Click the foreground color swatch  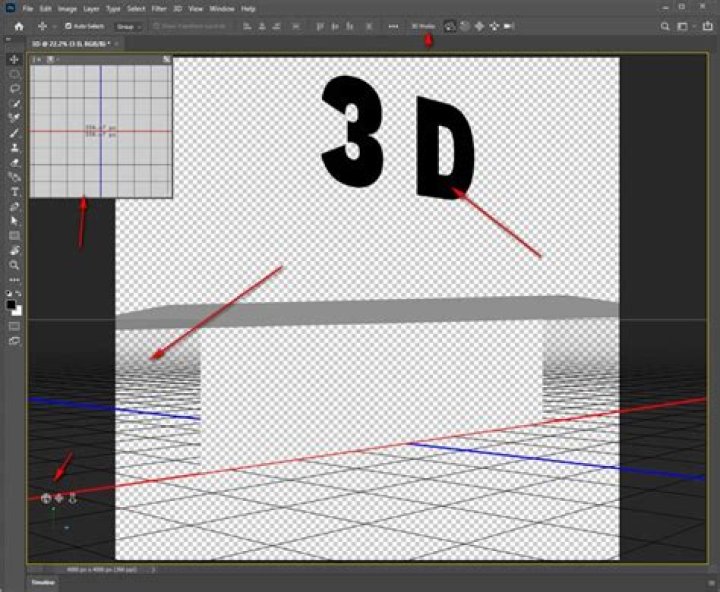(x=13, y=304)
